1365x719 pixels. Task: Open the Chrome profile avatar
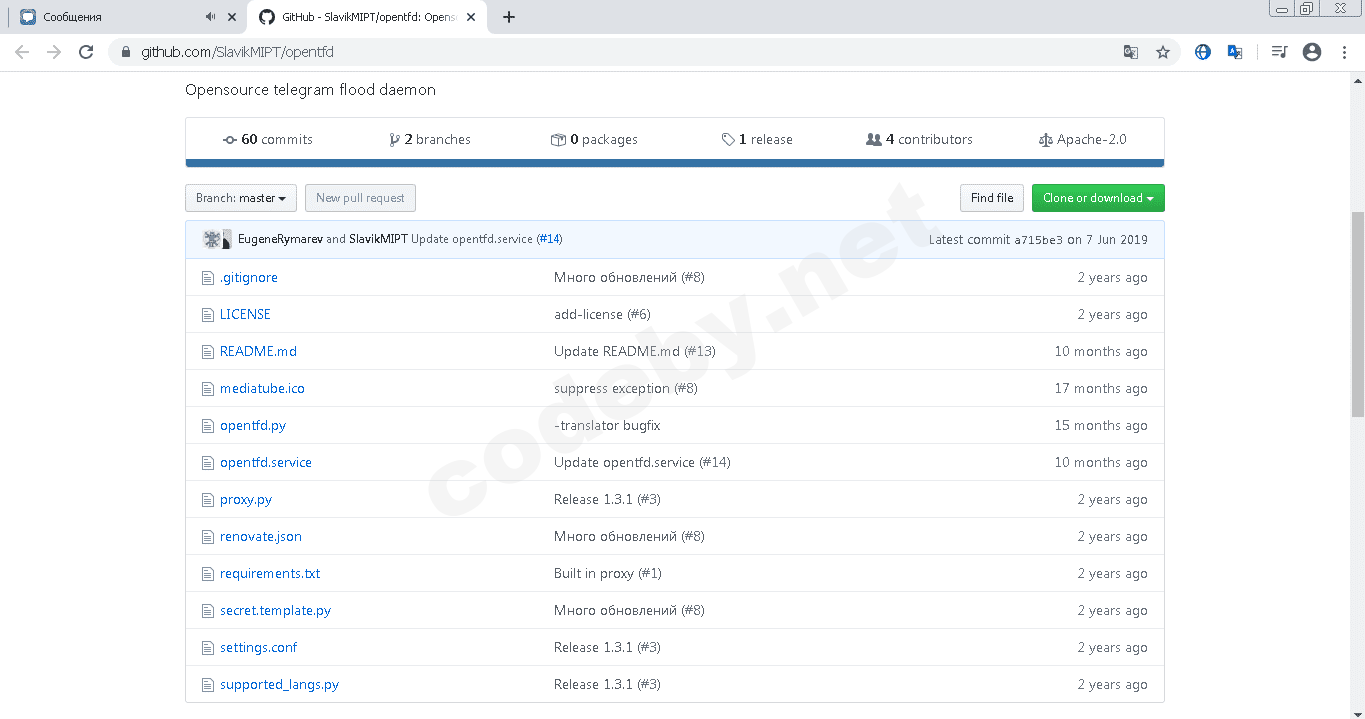coord(1312,52)
